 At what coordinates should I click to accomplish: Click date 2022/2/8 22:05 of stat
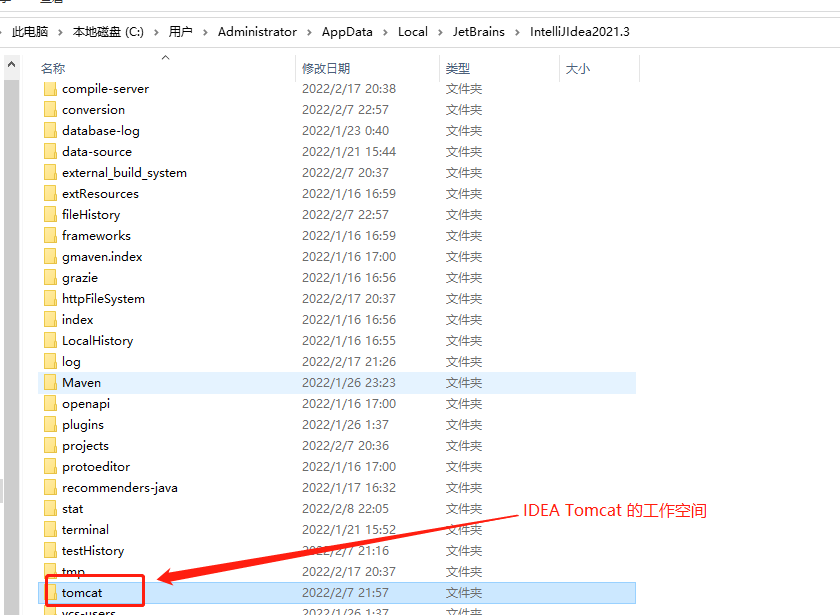345,508
